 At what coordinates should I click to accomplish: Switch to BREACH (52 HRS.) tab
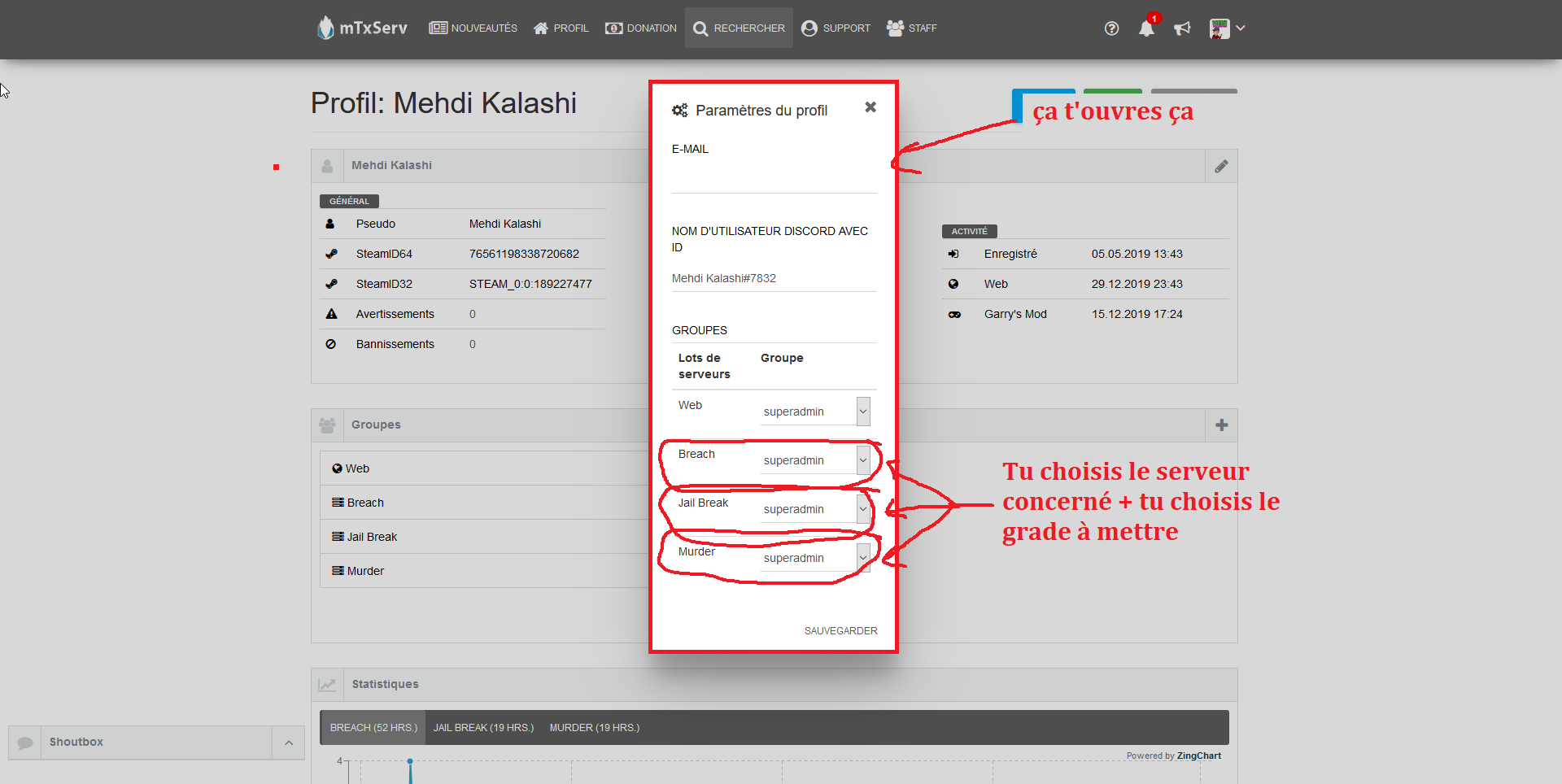coord(373,728)
